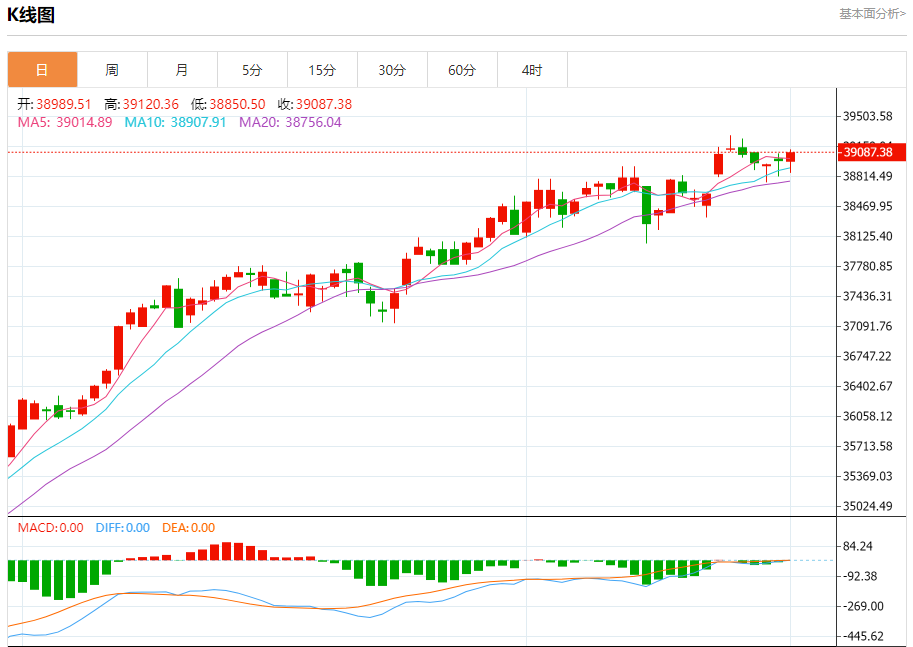913x647 pixels.
Task: Click the 37780.85 price axis label
Action: tap(868, 266)
